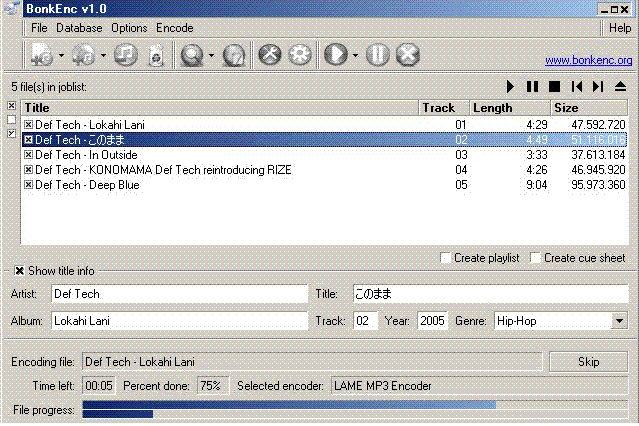
Task: Click the Skip button
Action: (x=588, y=362)
